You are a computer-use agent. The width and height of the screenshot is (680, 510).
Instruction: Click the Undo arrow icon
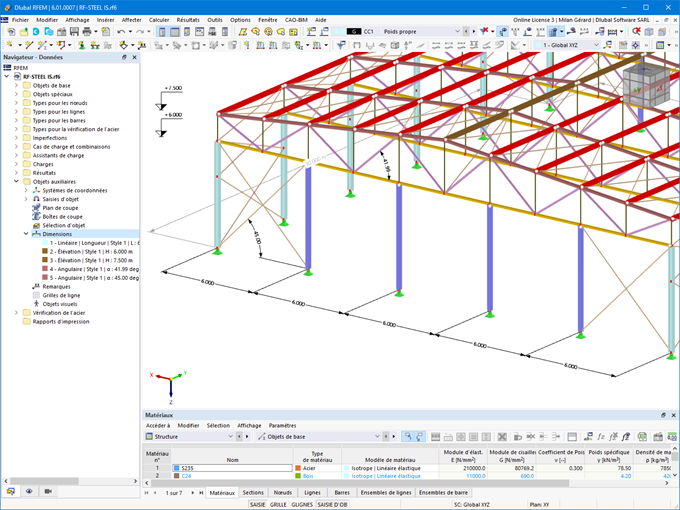pyautogui.click(x=121, y=32)
